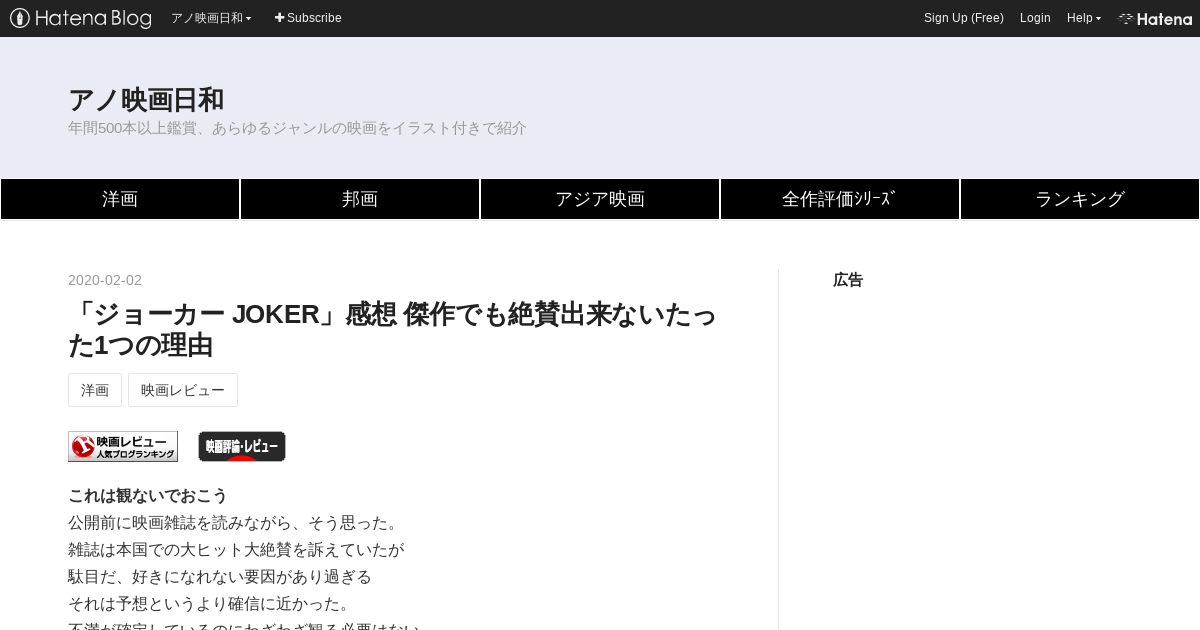Image resolution: width=1200 pixels, height=630 pixels.
Task: Click the 映画レビュー category tag
Action: tap(183, 390)
